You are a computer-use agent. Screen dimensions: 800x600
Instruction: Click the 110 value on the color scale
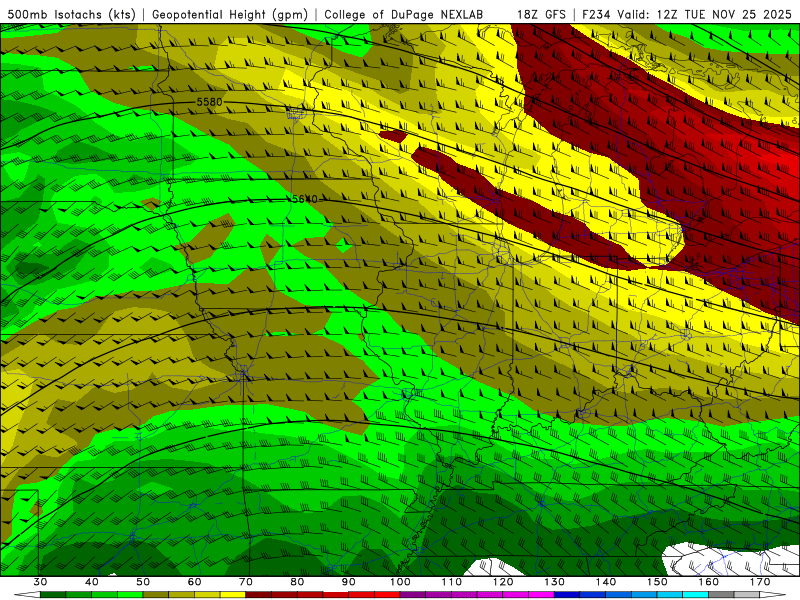click(452, 582)
